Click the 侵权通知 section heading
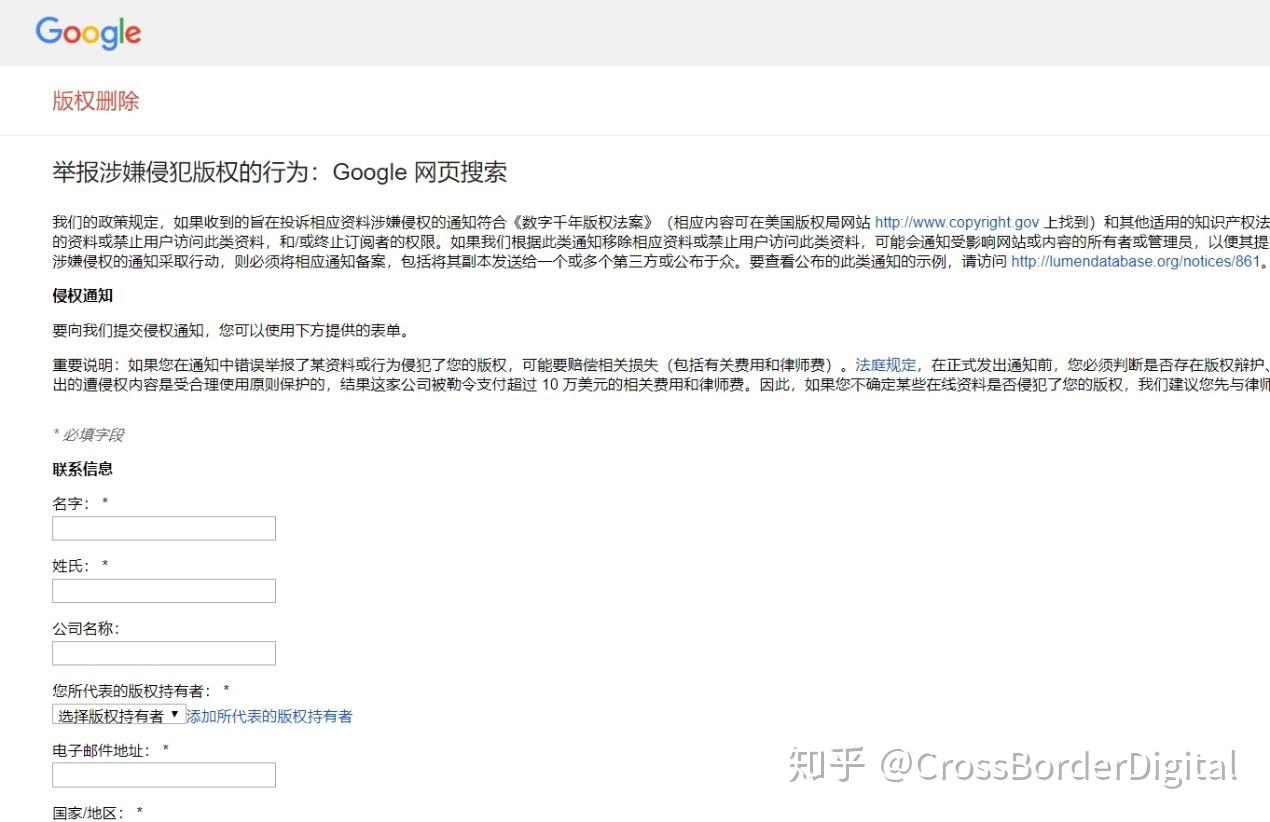The height and width of the screenshot is (822, 1270). tap(82, 296)
